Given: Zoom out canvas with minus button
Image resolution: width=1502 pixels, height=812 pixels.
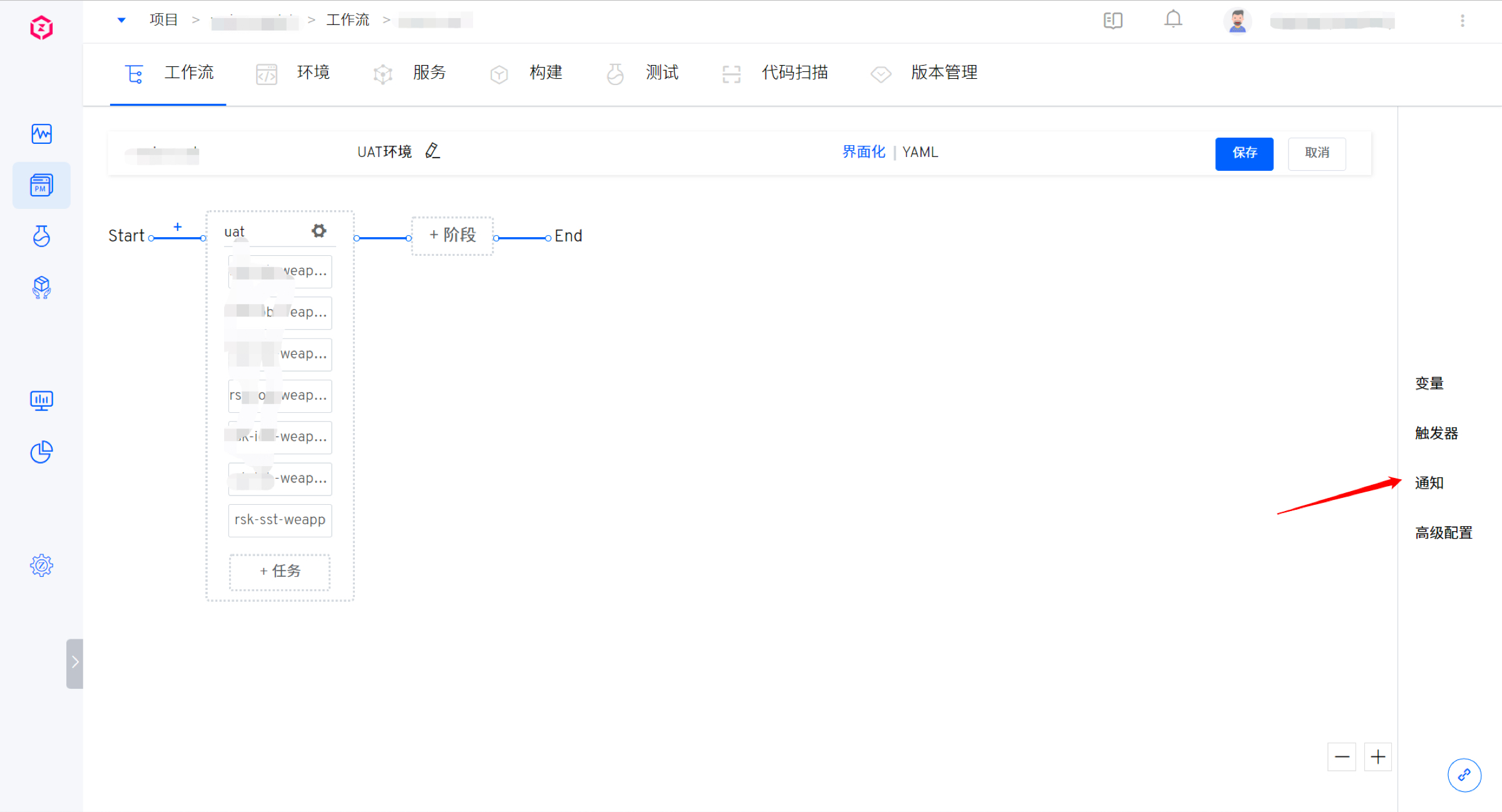Looking at the screenshot, I should click(1341, 757).
